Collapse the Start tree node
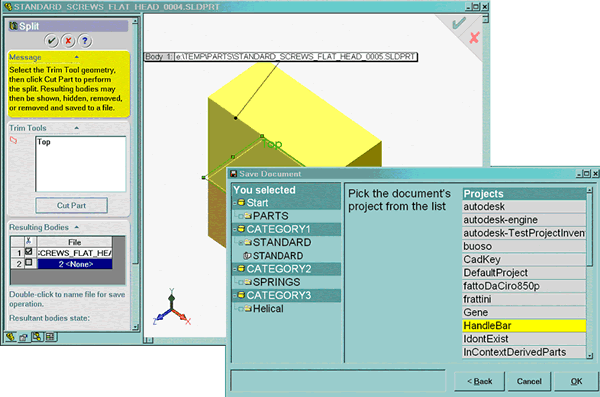 click(x=235, y=203)
